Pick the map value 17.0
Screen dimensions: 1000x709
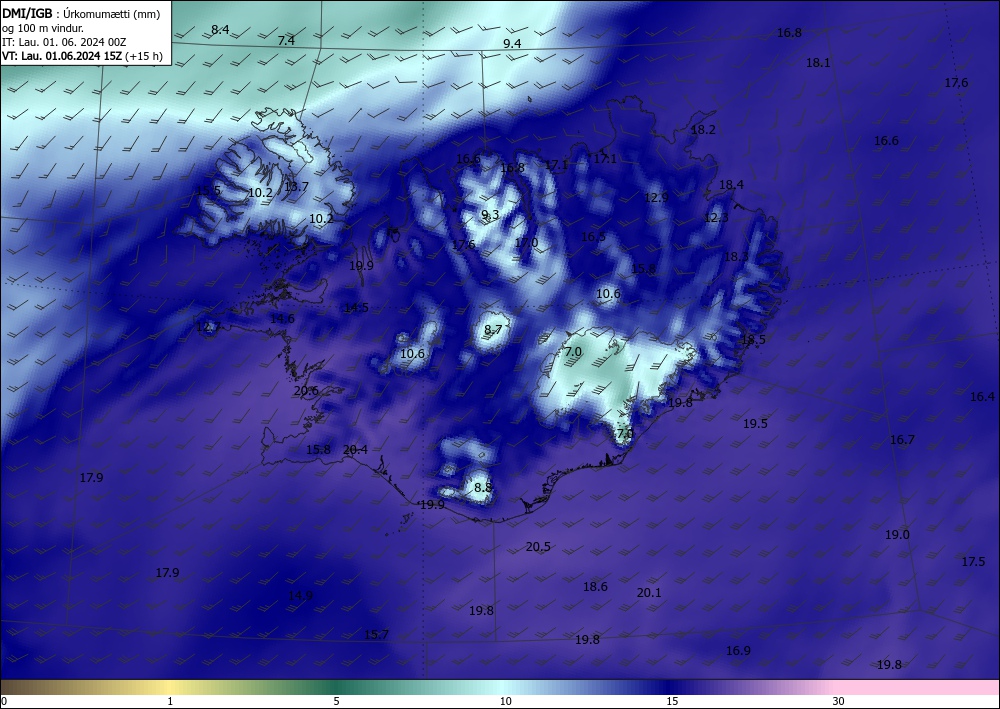(x=526, y=243)
